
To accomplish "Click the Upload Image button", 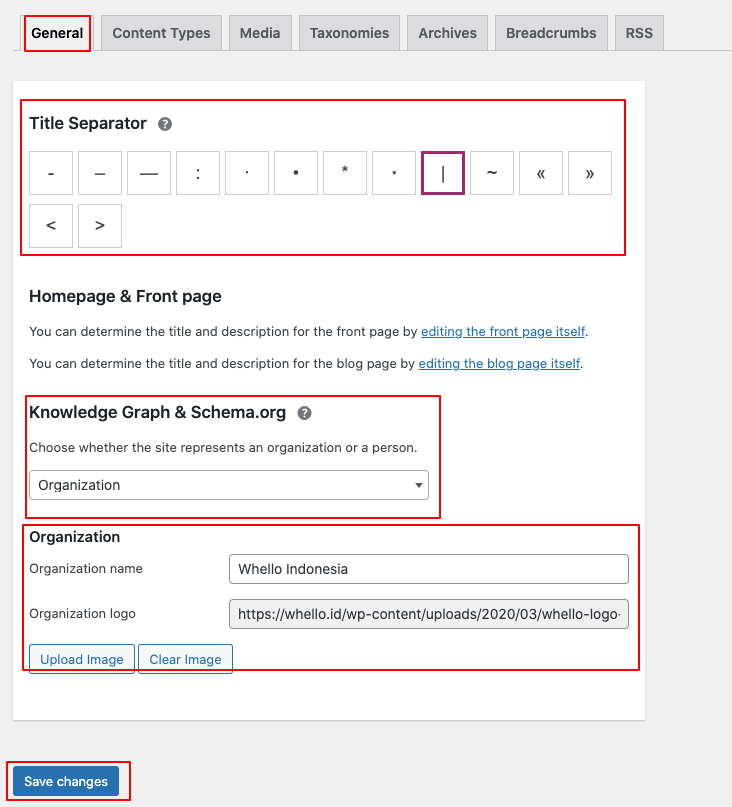I will tap(82, 659).
